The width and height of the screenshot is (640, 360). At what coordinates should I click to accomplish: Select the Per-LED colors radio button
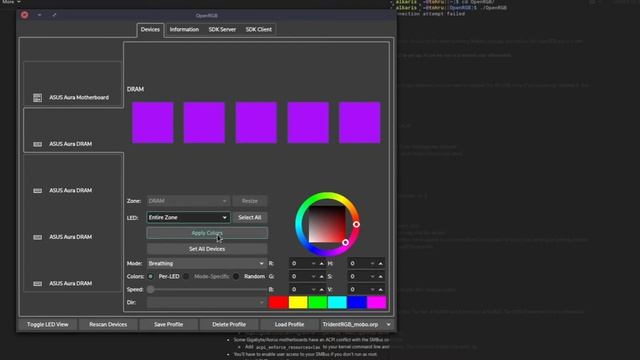coord(151,277)
